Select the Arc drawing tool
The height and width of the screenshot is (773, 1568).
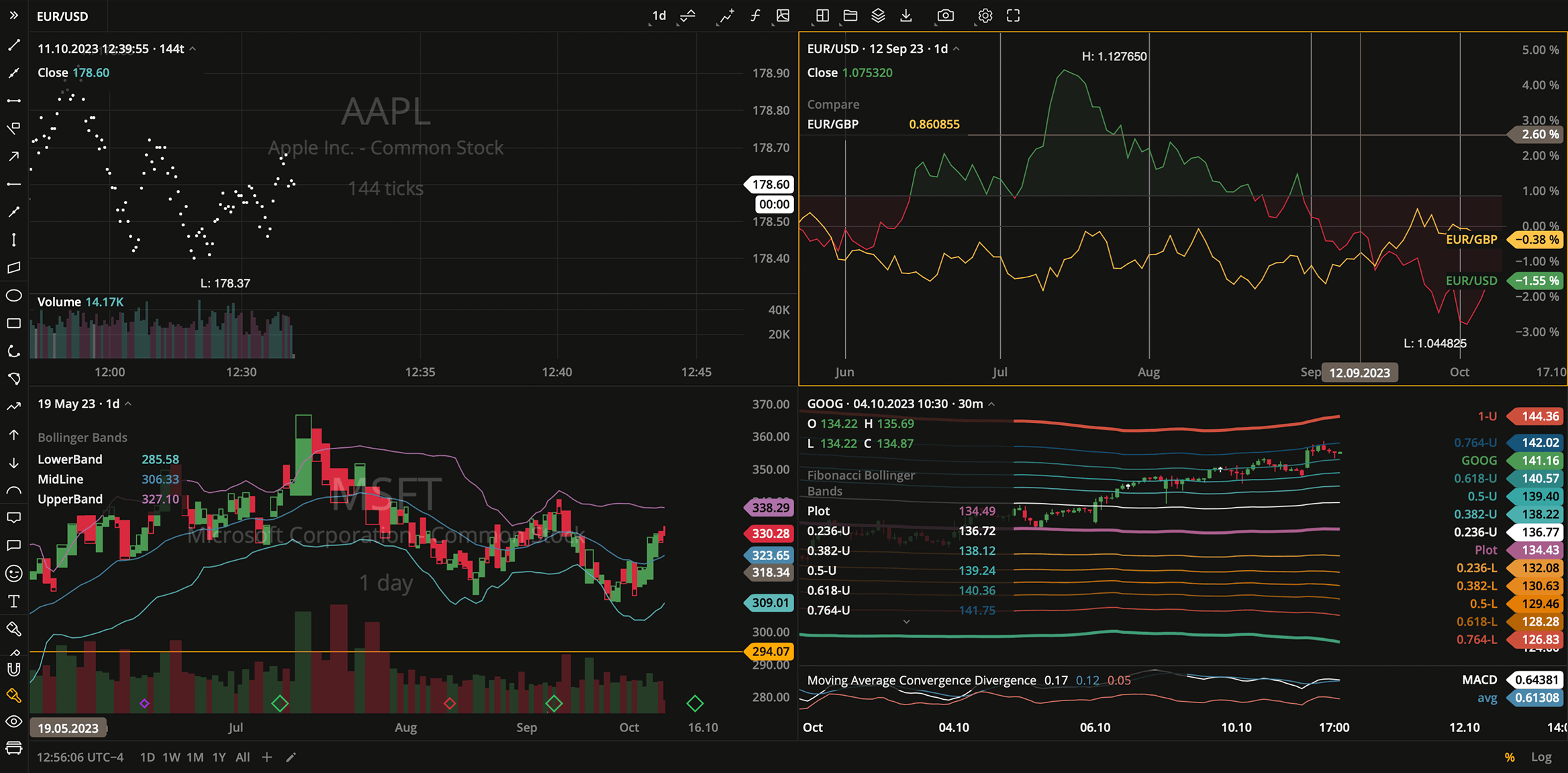pos(13,491)
